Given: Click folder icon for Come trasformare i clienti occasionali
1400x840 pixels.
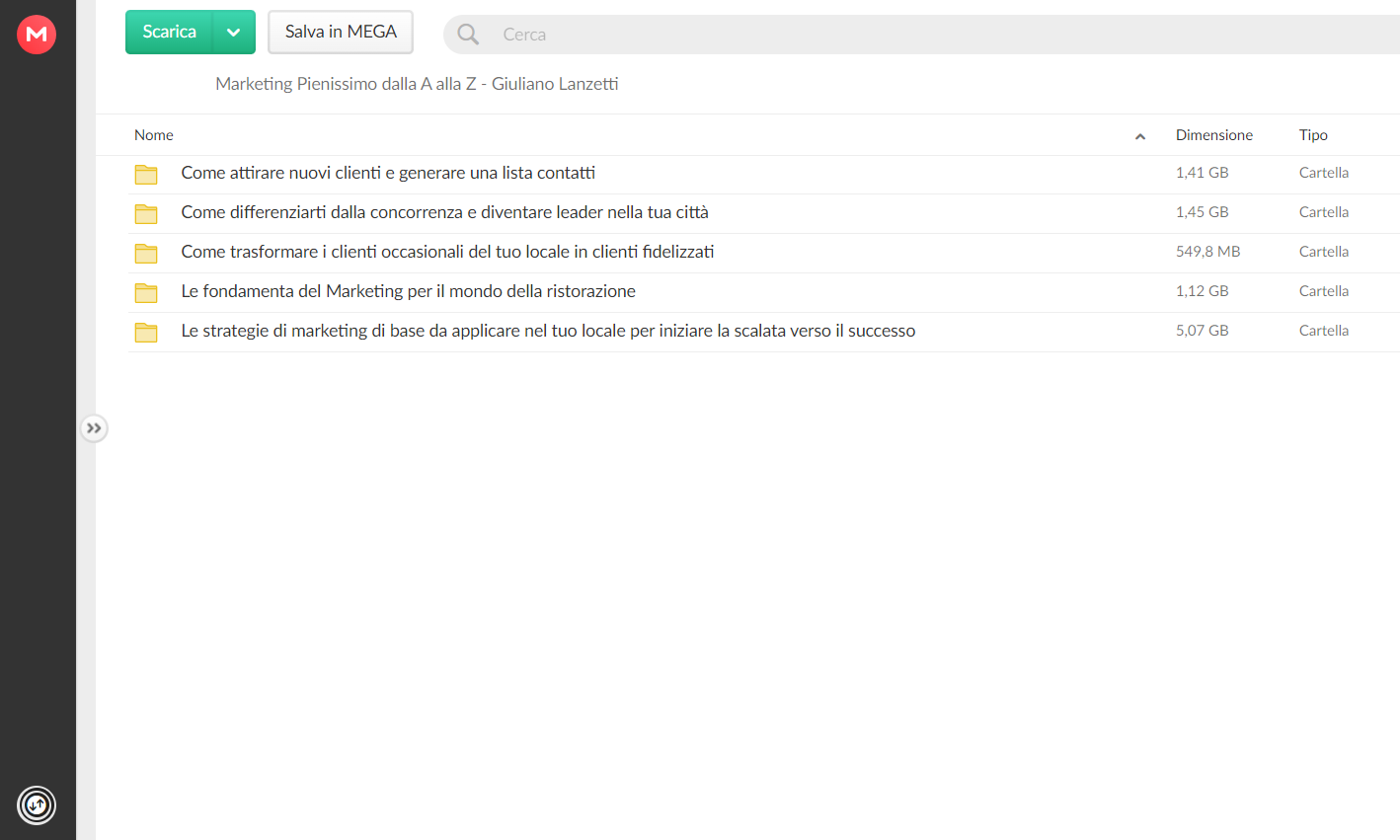Looking at the screenshot, I should click(146, 253).
